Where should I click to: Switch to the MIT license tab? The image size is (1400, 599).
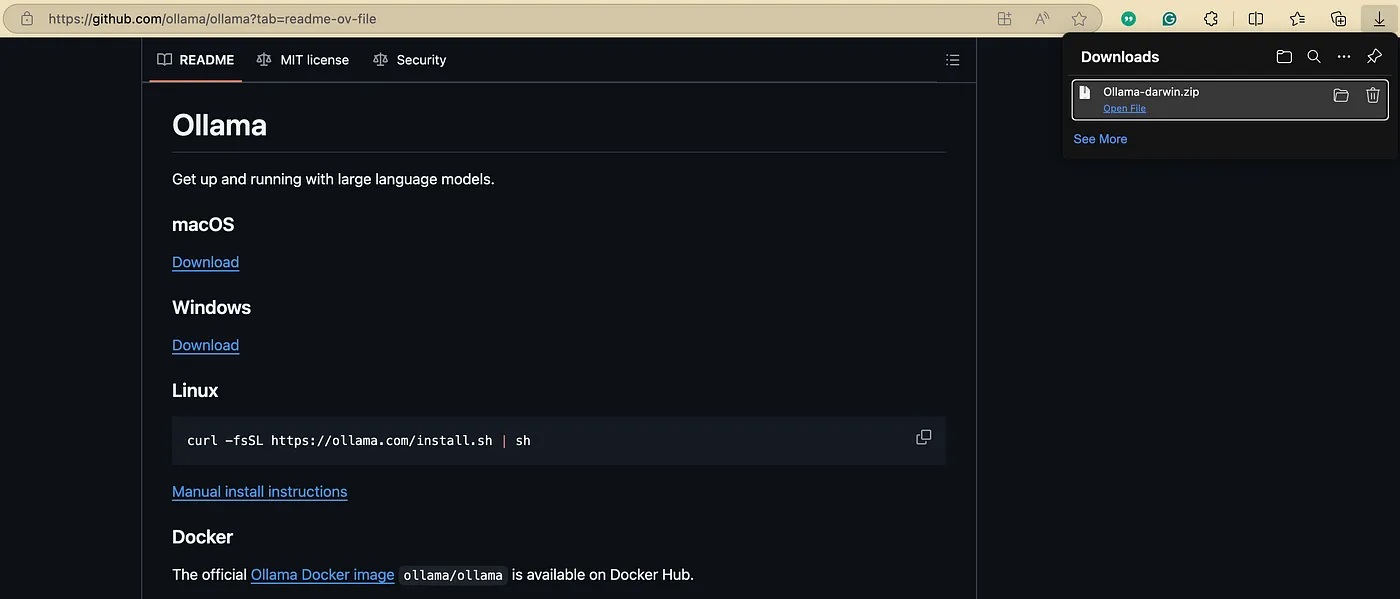coord(303,60)
